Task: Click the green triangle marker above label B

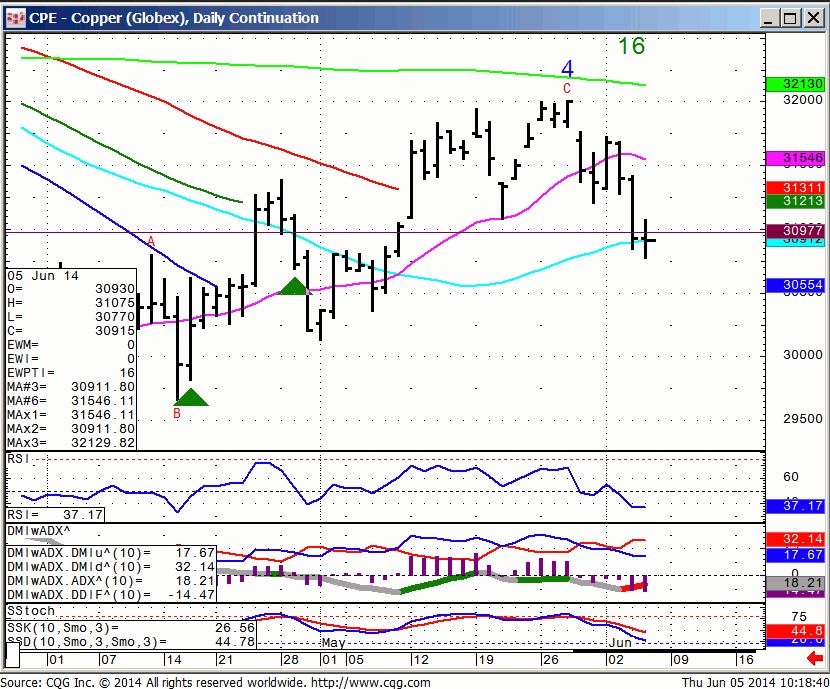Action: click(x=191, y=396)
